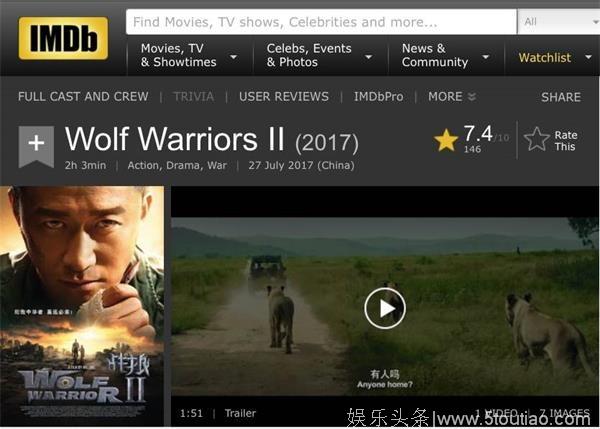This screenshot has width=600, height=429.
Task: Open FULL CAST AND CREW page
Action: (83, 96)
